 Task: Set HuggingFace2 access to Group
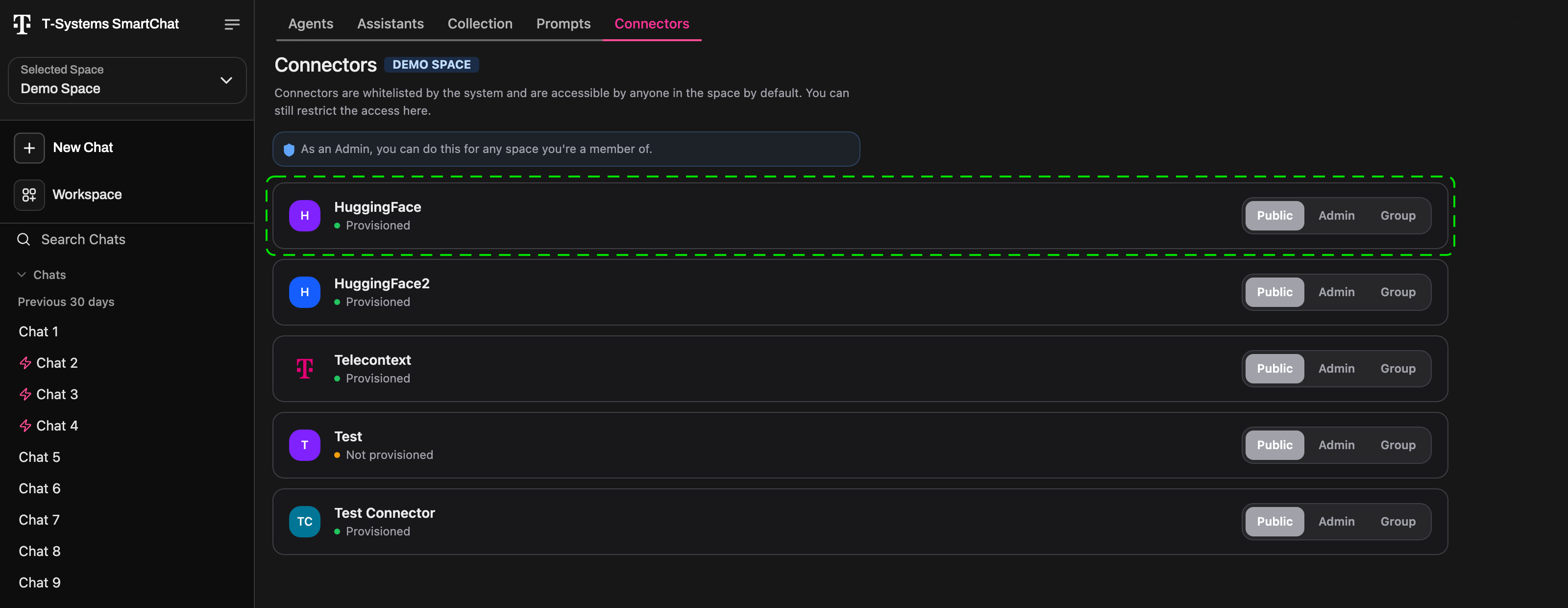pos(1397,292)
